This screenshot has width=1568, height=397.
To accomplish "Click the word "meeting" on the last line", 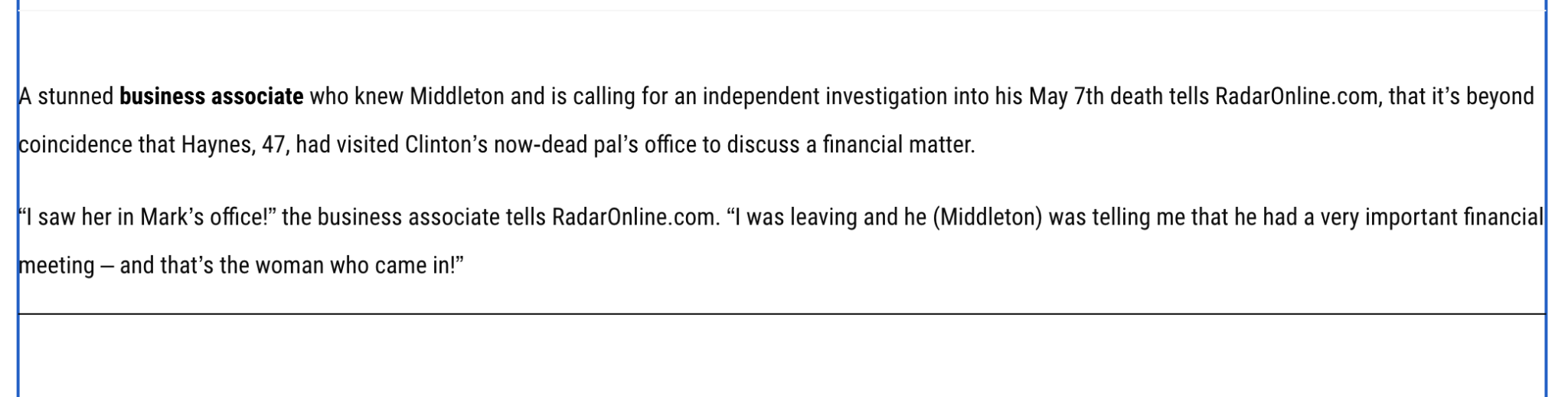I will (57, 266).
